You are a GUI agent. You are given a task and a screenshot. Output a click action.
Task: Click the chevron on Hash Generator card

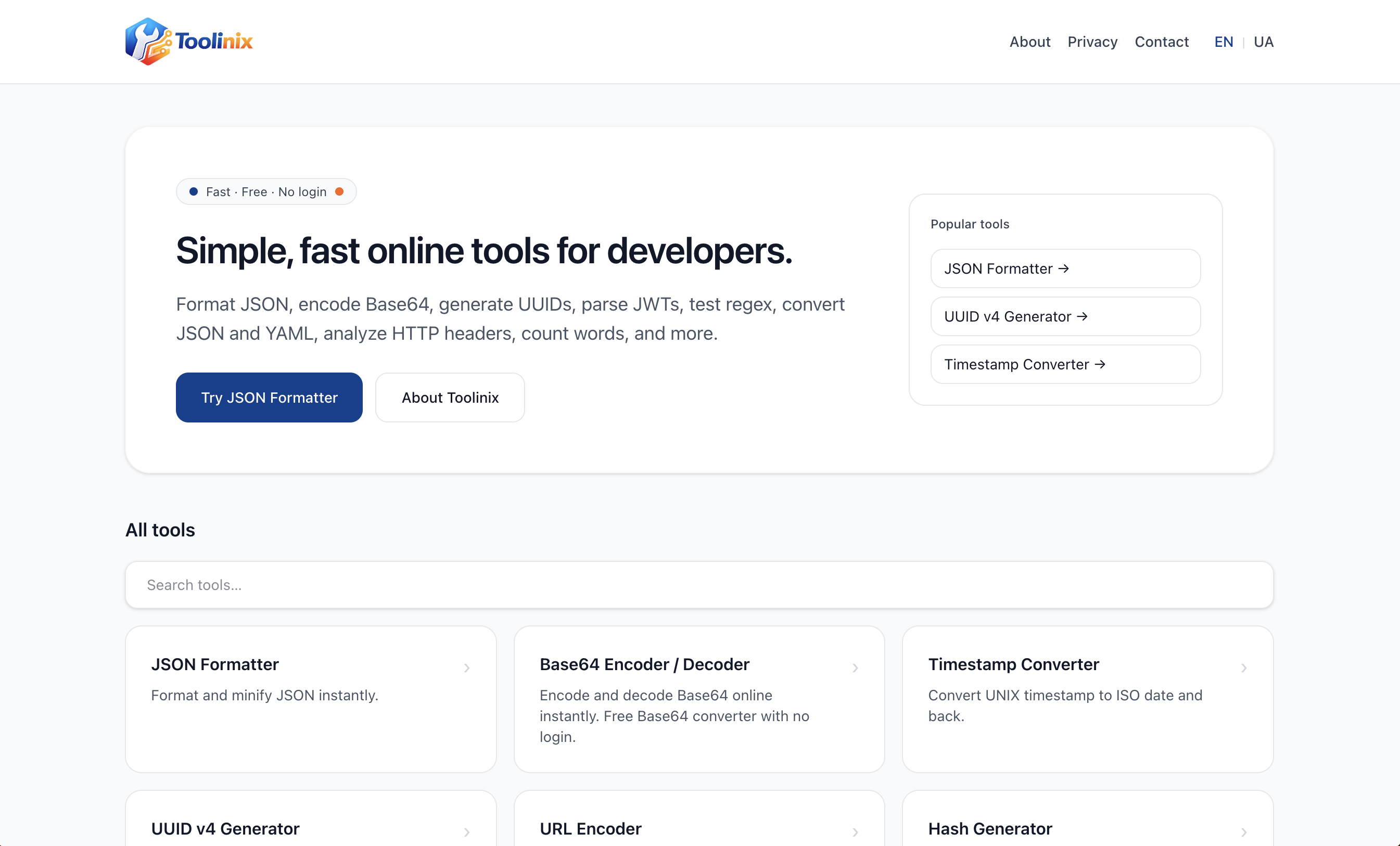(1244, 832)
